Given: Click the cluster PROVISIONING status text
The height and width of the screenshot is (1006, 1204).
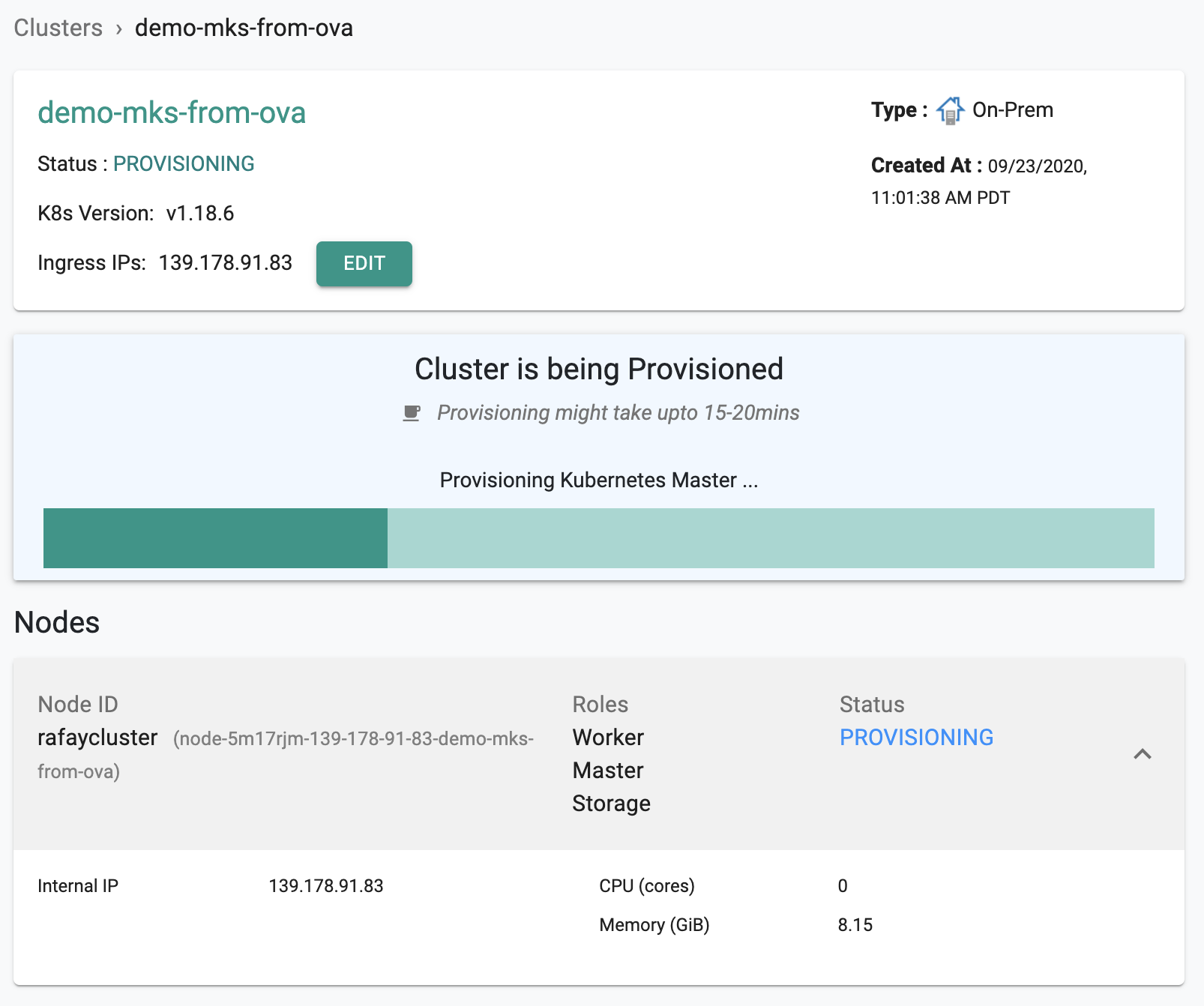Looking at the screenshot, I should (184, 163).
